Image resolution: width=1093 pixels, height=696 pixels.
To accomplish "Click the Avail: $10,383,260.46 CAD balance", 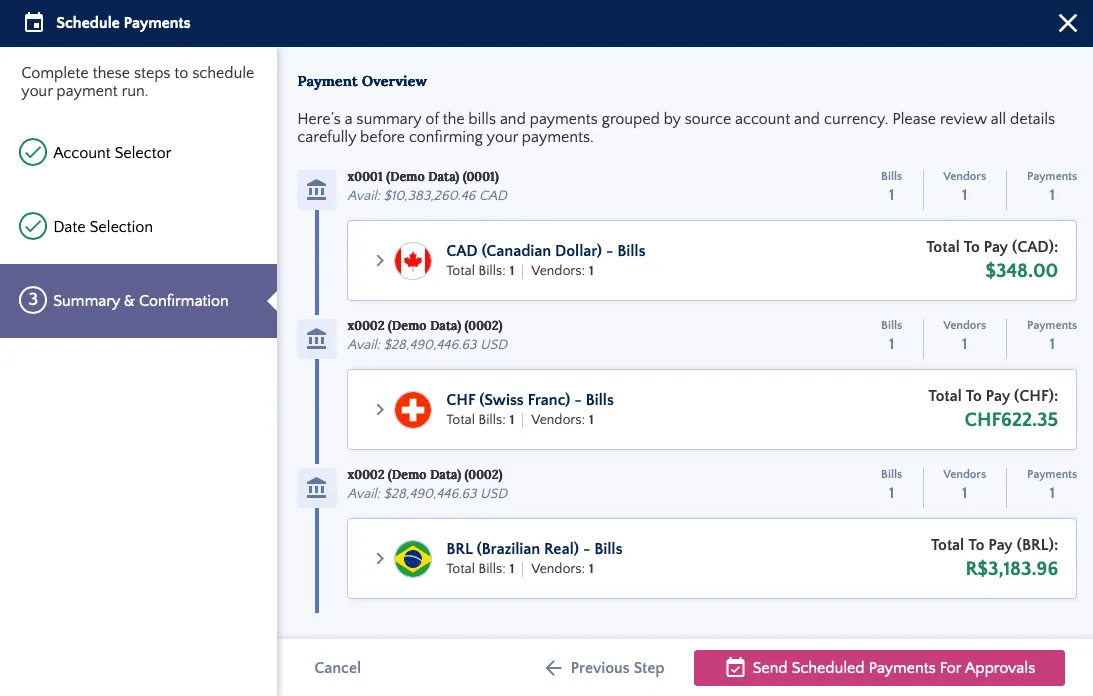I will coord(427,195).
